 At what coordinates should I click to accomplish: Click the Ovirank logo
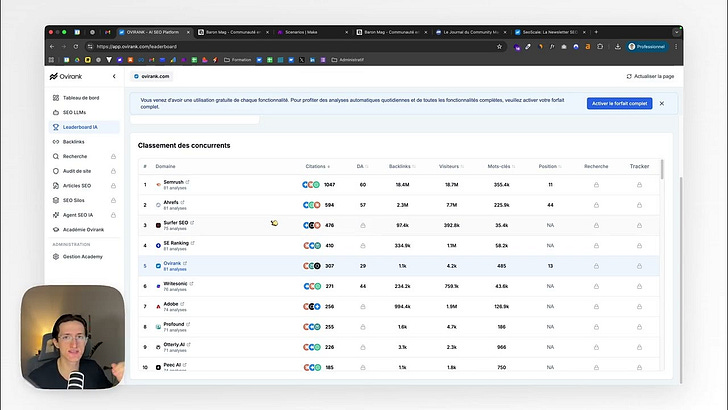tap(65, 76)
